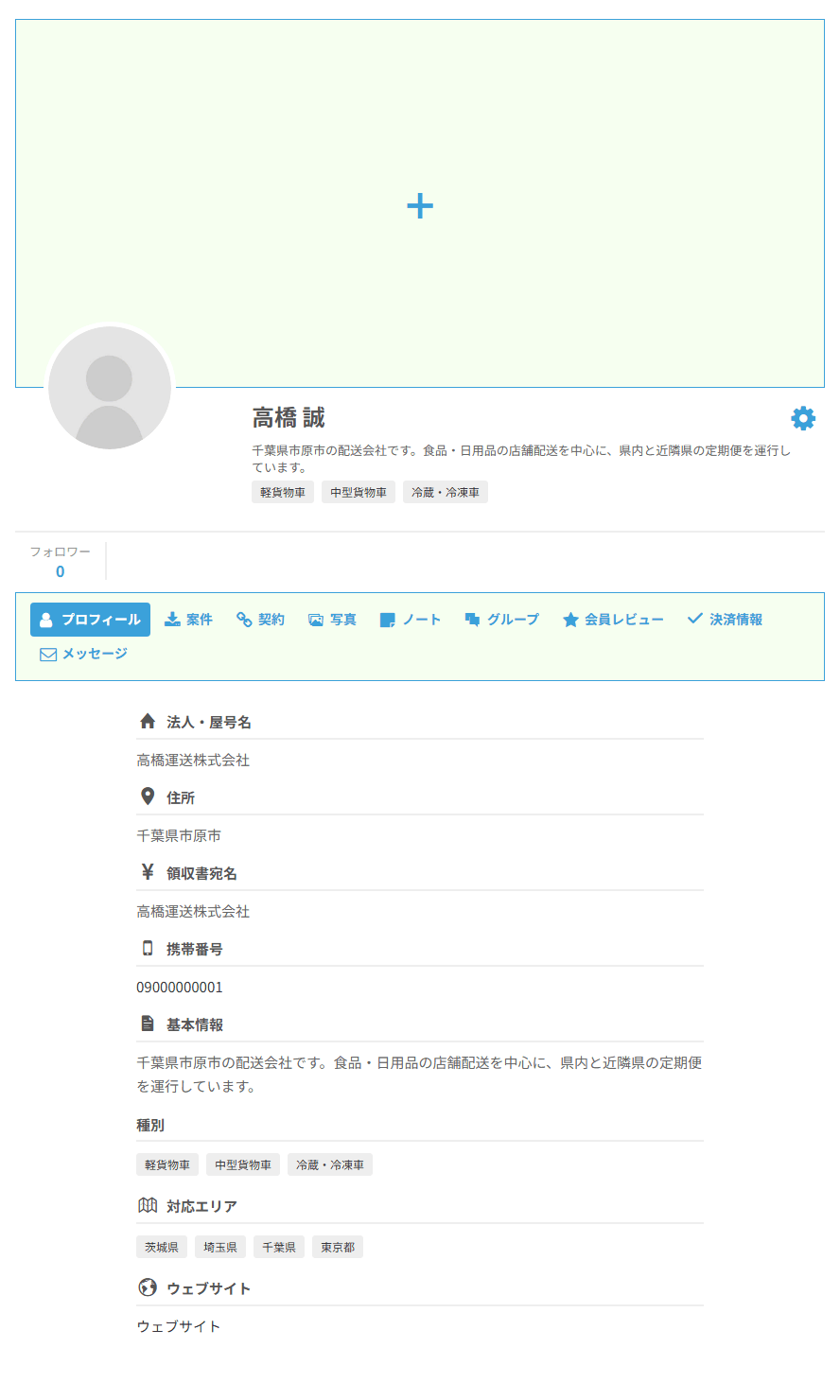Click the mobile phone icon beside 携帯番号
Viewport: 840px width, 1400px height.
[x=148, y=948]
